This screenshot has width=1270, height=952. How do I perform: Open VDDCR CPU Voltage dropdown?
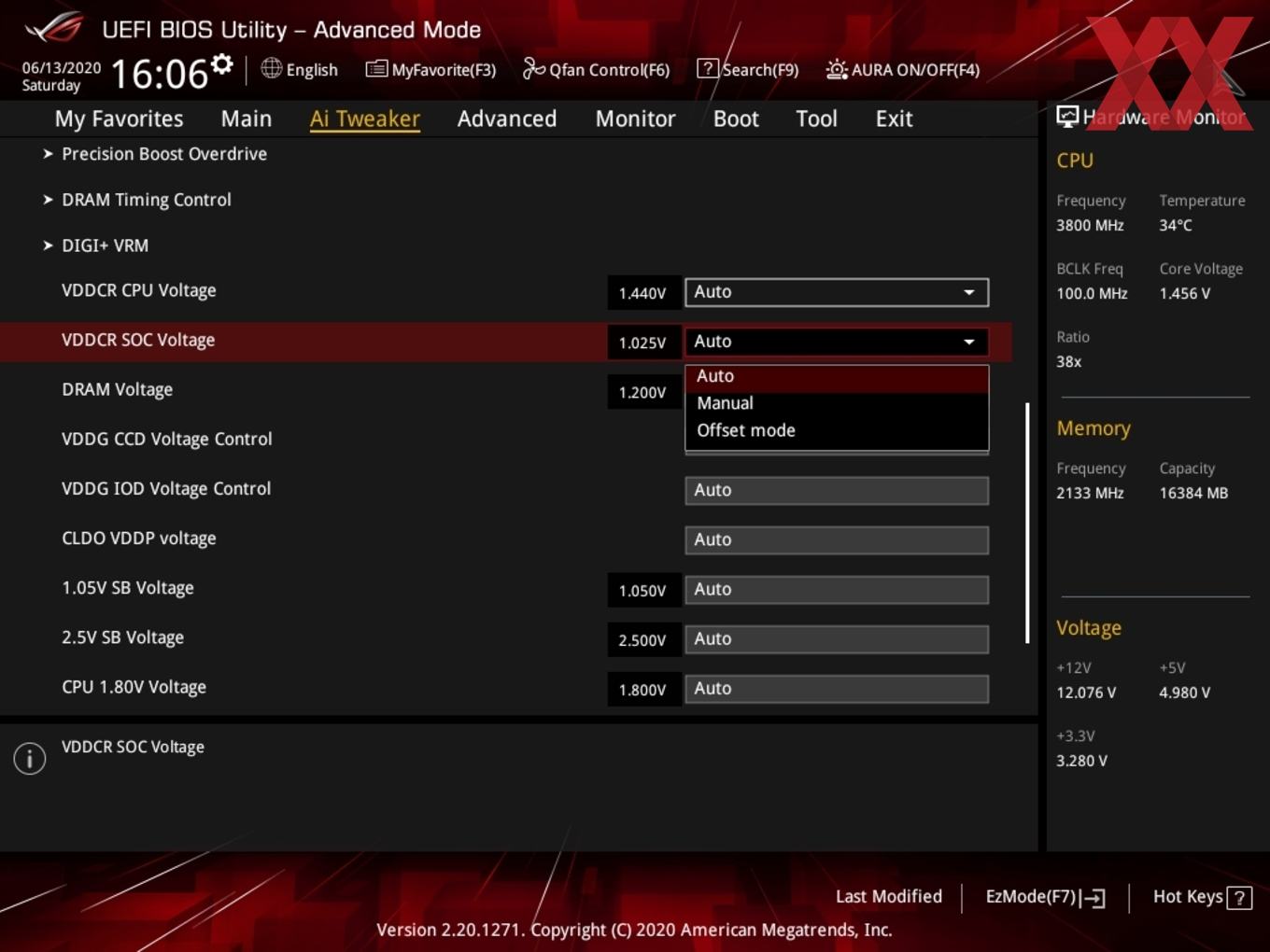point(837,292)
